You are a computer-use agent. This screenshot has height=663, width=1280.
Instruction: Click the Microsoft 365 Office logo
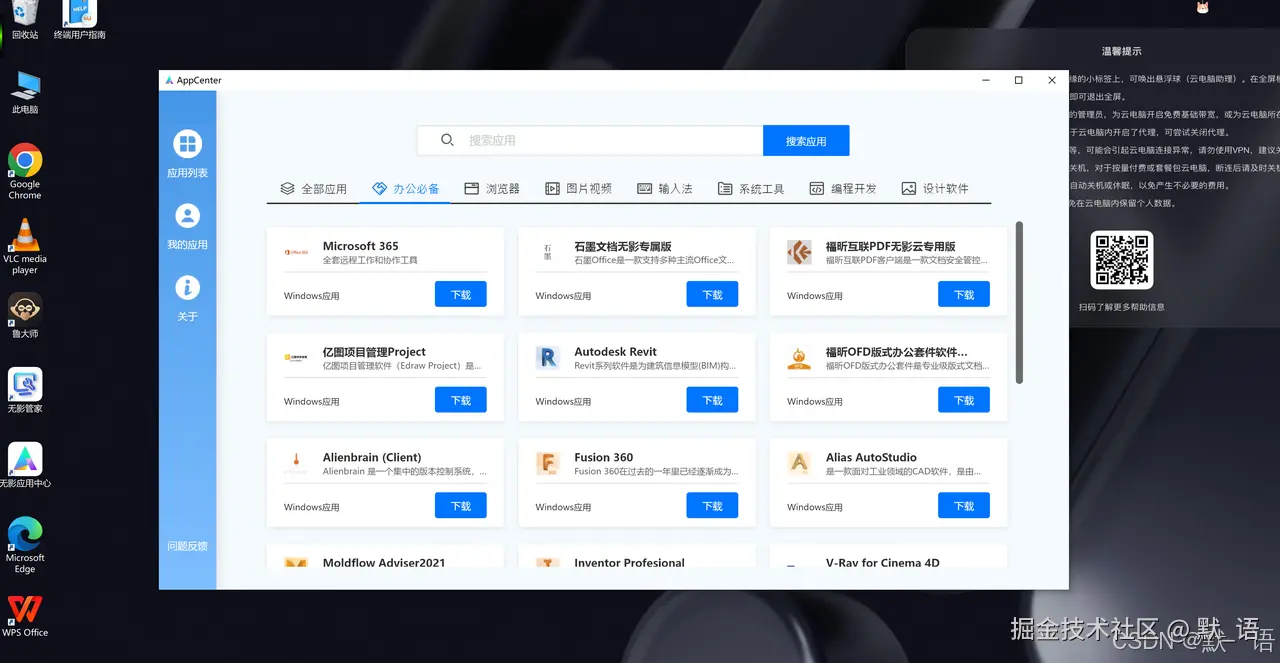(x=295, y=253)
